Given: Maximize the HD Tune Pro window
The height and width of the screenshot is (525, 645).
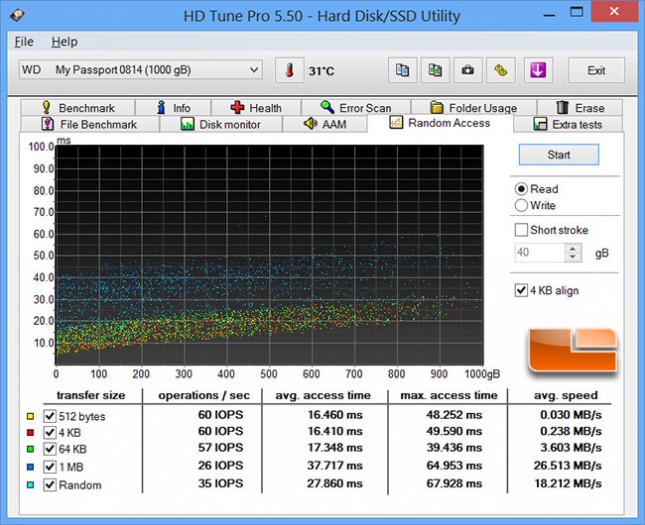Looking at the screenshot, I should pyautogui.click(x=576, y=12).
